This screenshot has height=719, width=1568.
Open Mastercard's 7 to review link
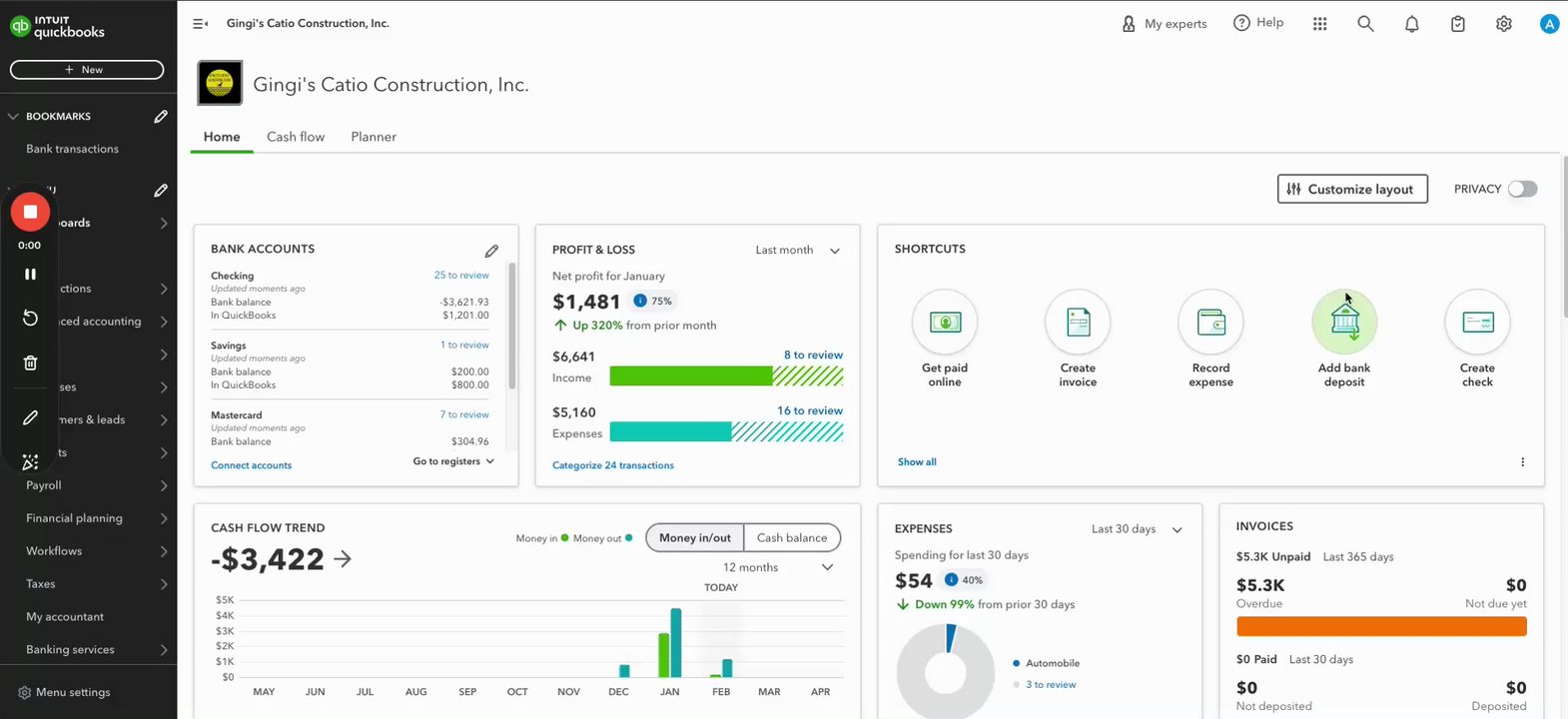point(464,414)
